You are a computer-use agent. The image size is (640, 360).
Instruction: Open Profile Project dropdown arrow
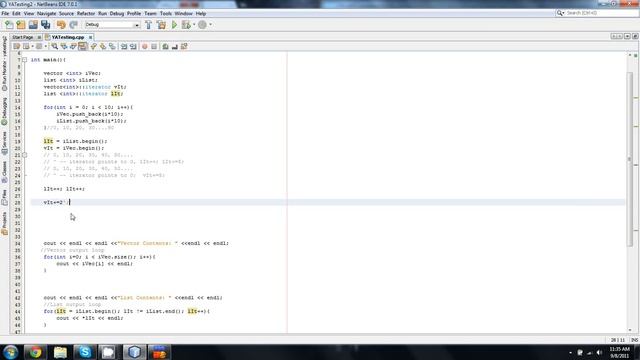click(211, 25)
